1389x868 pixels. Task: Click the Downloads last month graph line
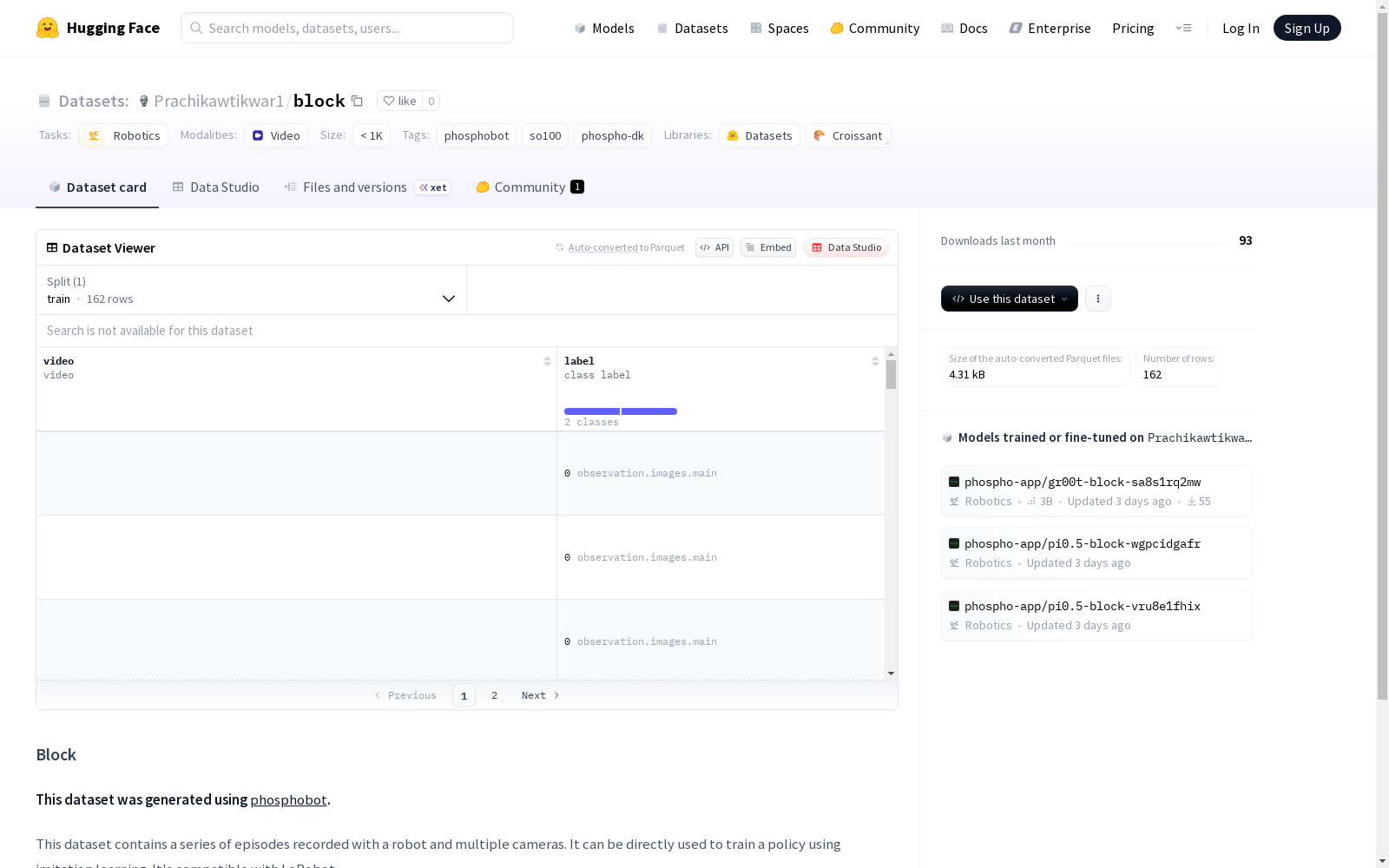pyautogui.click(x=1148, y=242)
